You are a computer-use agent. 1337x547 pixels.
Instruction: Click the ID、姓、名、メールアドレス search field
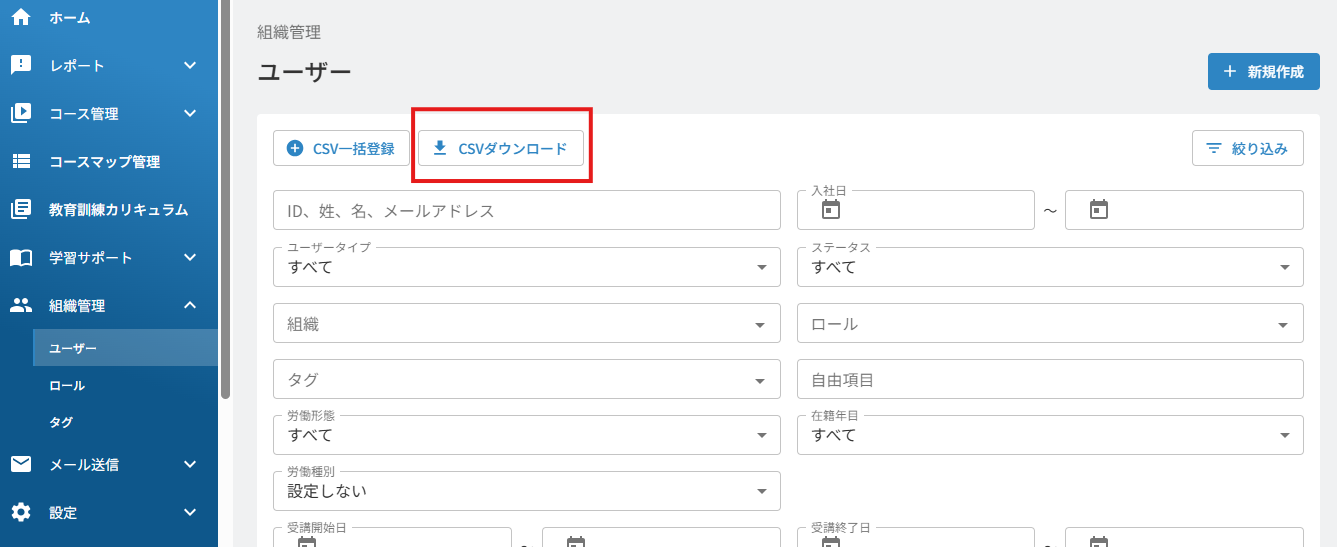[527, 210]
